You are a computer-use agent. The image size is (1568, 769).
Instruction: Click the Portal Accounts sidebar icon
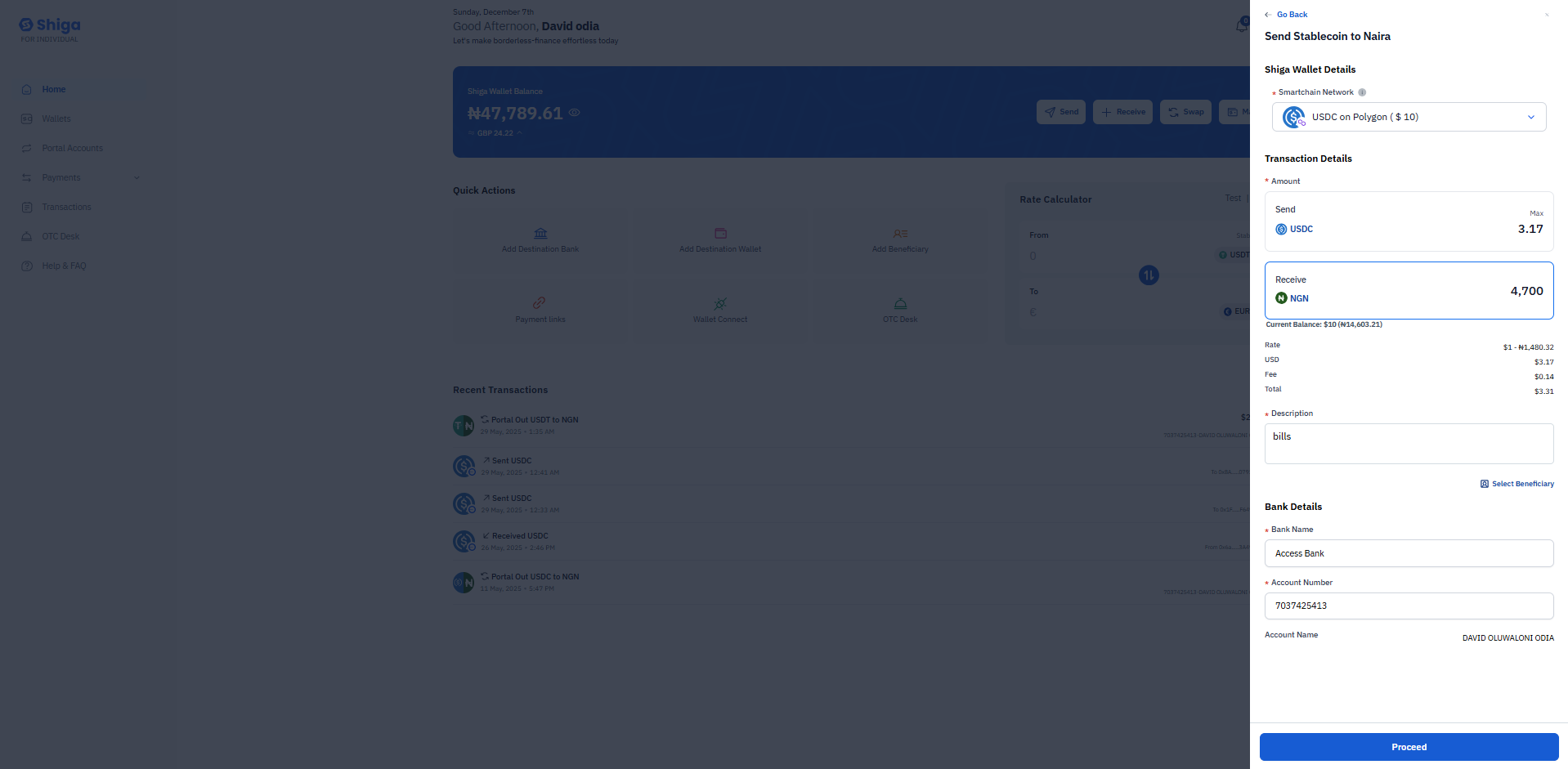coord(27,149)
